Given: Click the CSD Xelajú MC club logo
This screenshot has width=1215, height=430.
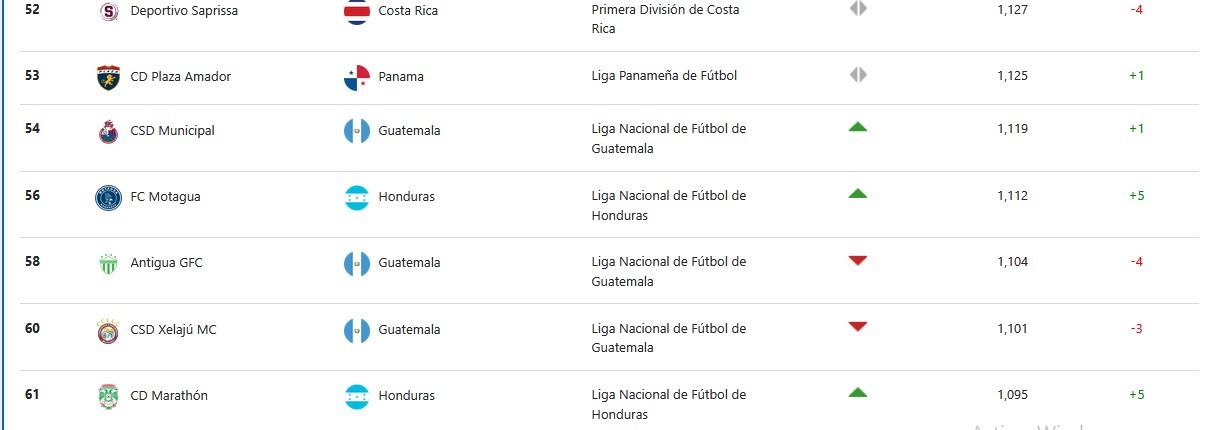Looking at the screenshot, I should click(x=108, y=331).
